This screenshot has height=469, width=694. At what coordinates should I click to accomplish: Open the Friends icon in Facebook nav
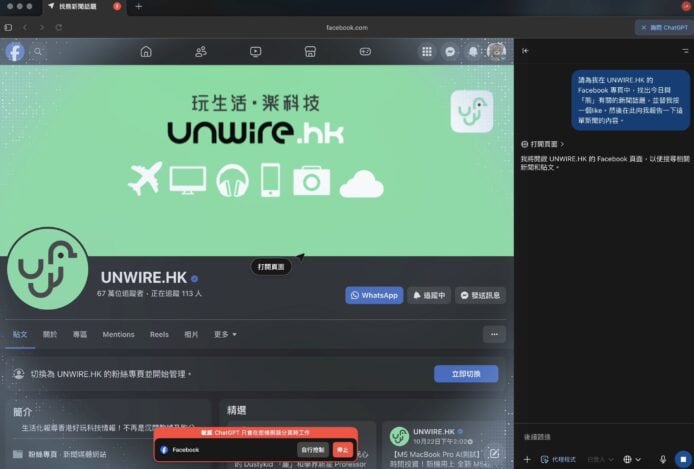pyautogui.click(x=201, y=51)
